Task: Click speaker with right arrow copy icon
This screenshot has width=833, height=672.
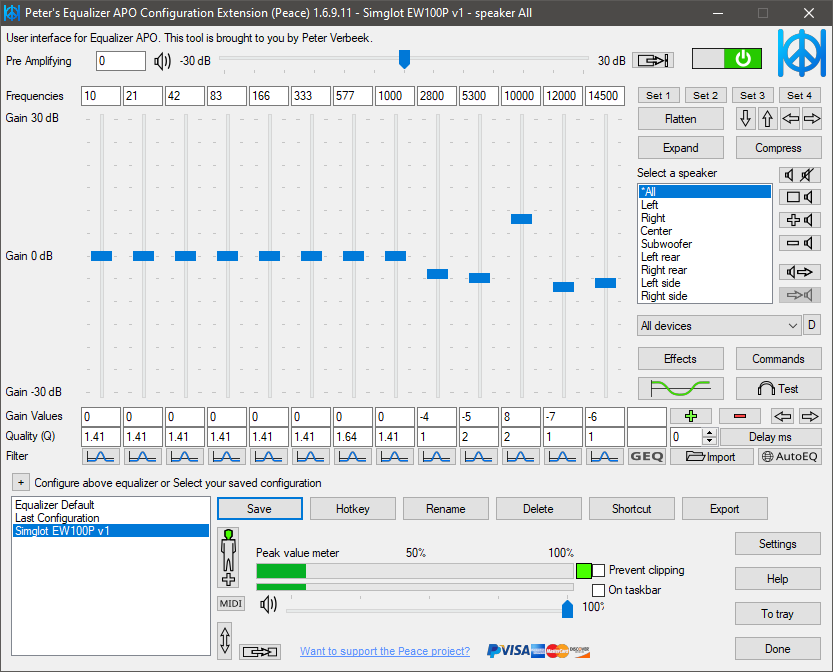Action: point(800,272)
